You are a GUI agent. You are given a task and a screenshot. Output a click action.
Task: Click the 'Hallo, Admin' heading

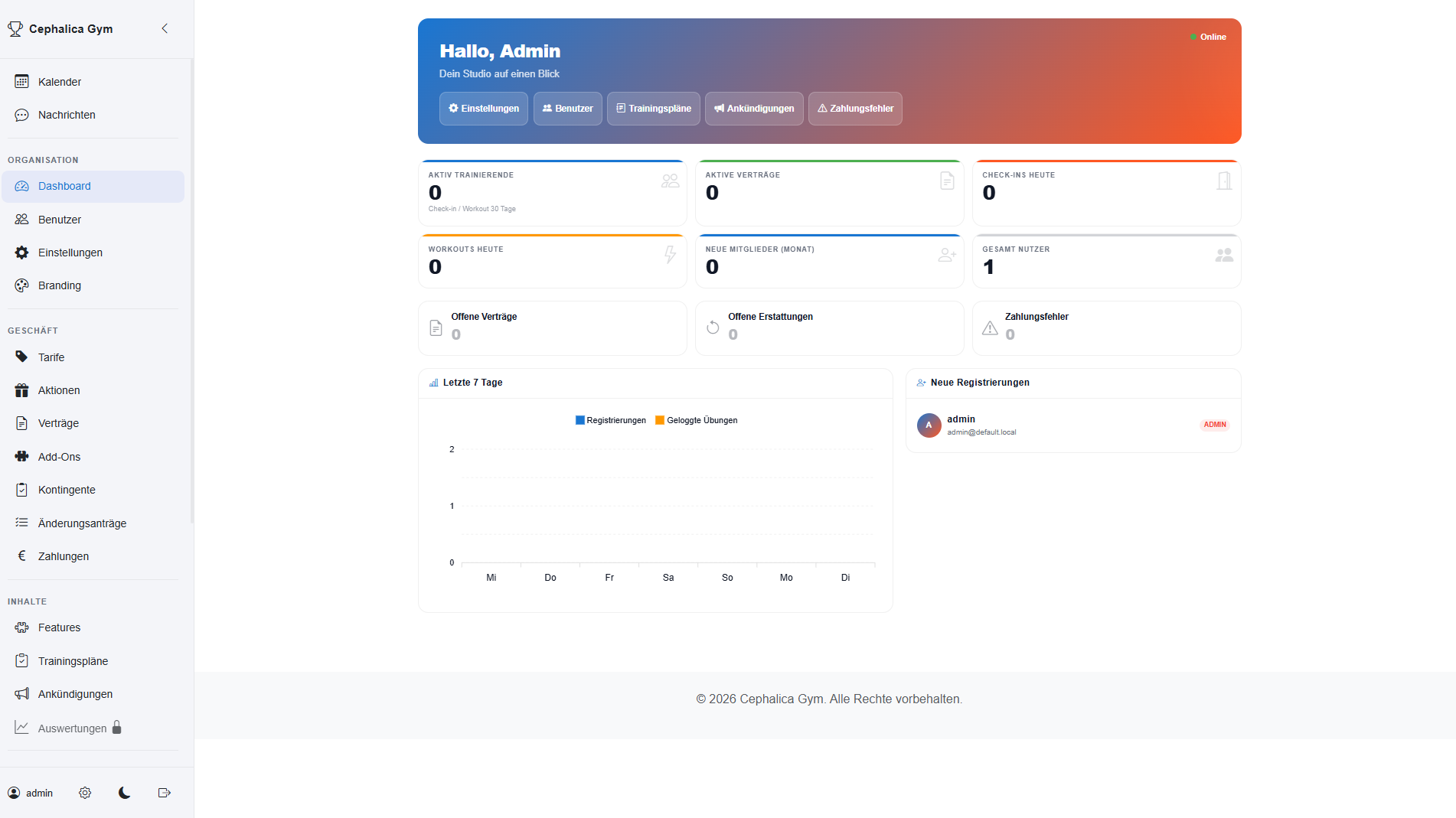point(500,51)
